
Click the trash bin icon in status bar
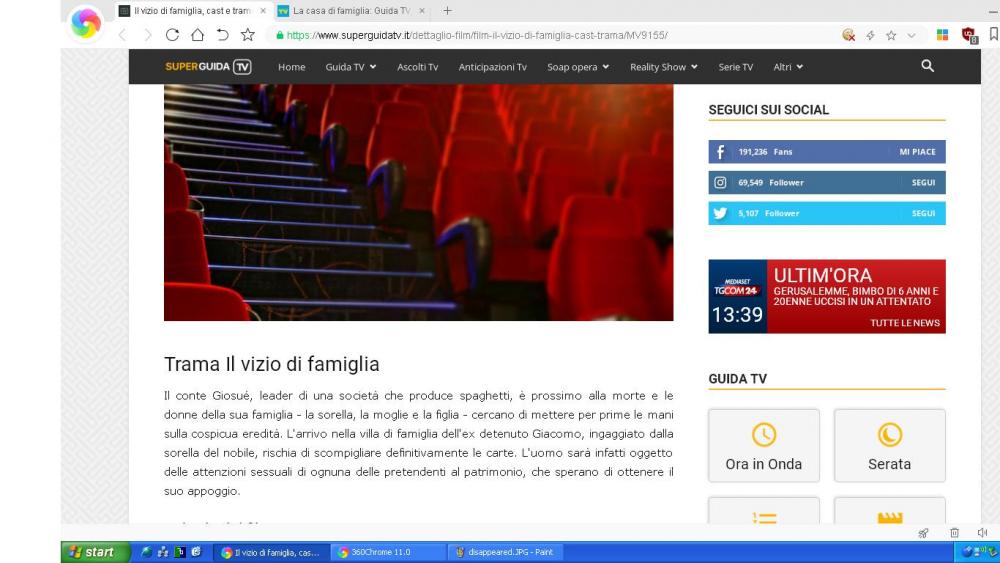pyautogui.click(x=954, y=532)
